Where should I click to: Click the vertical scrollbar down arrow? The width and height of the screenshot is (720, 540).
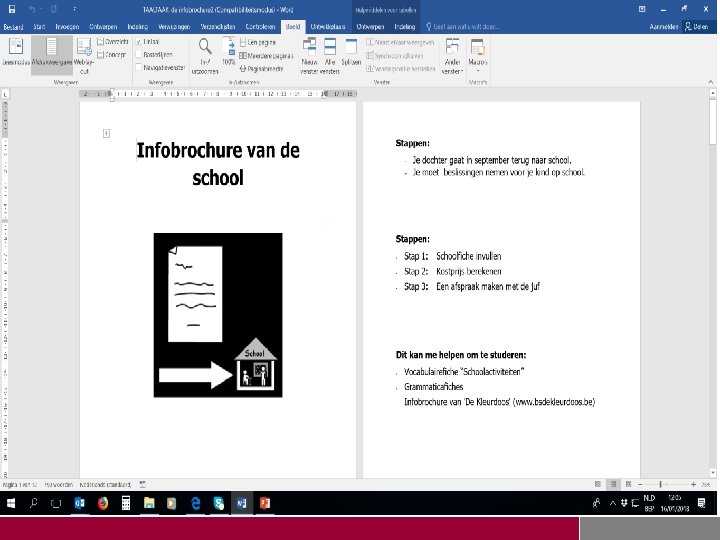713,472
